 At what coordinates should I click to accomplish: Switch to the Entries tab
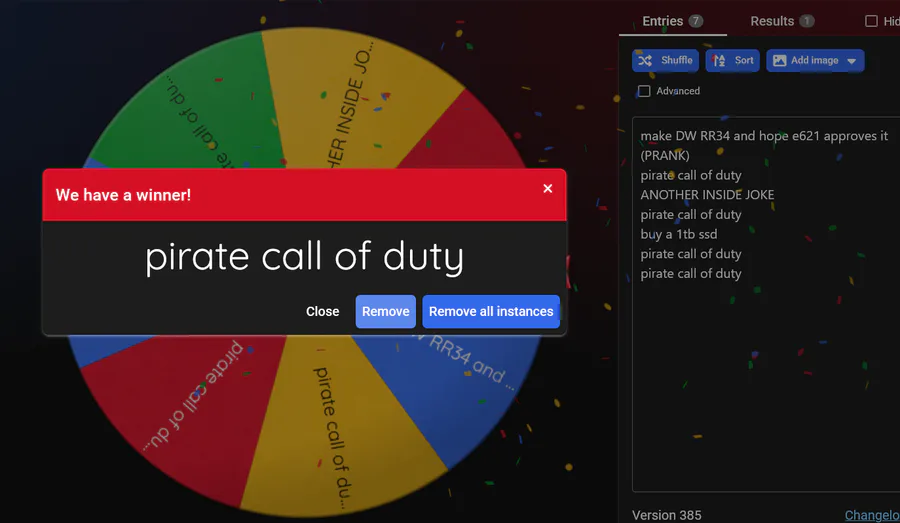tap(672, 21)
